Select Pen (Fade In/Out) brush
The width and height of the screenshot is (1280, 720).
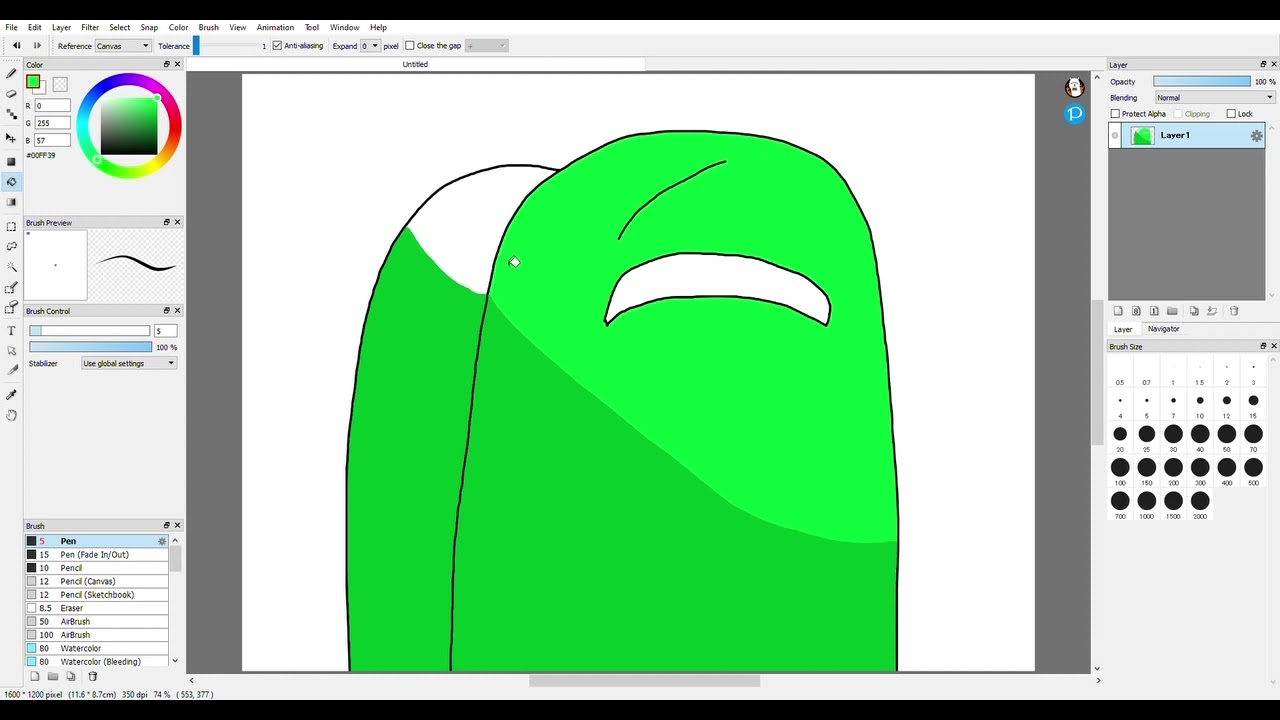coord(97,554)
